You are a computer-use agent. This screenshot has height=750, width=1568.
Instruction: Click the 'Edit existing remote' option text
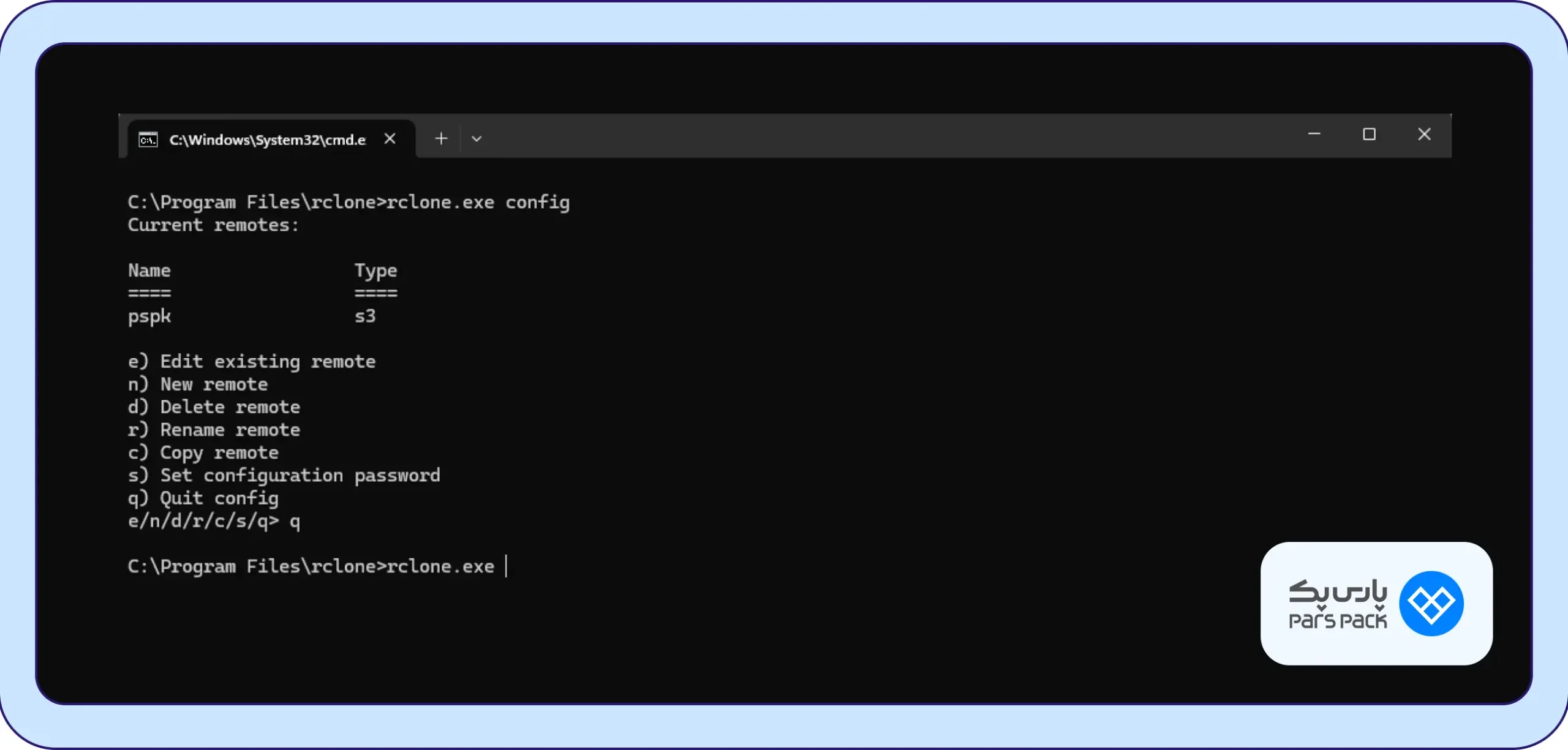click(268, 362)
